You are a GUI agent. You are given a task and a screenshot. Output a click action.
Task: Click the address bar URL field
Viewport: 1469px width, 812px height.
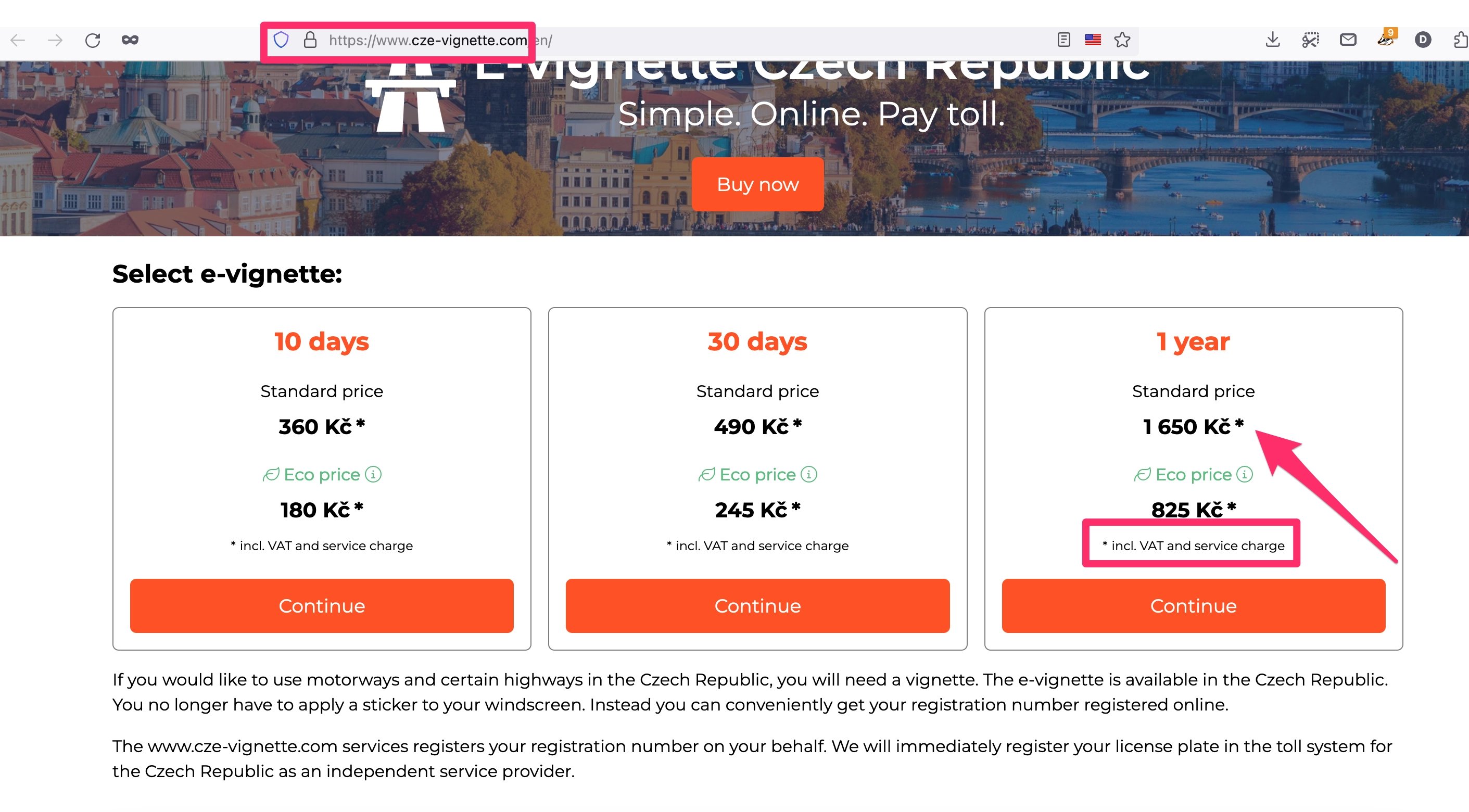685,40
